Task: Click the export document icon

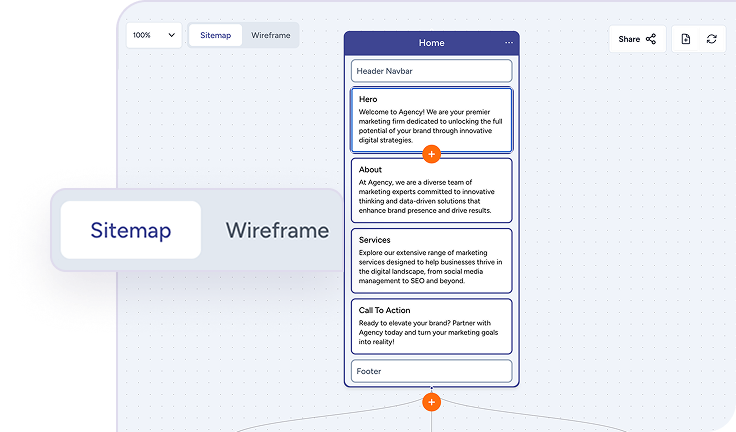Action: point(685,39)
